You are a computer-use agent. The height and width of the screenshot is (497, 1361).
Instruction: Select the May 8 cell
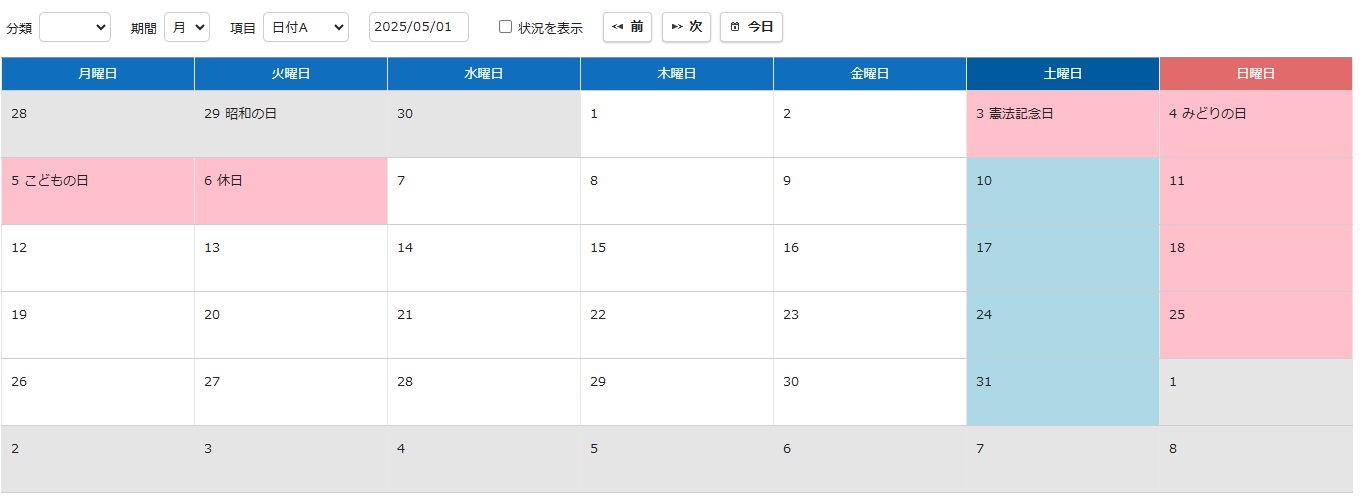[x=677, y=191]
